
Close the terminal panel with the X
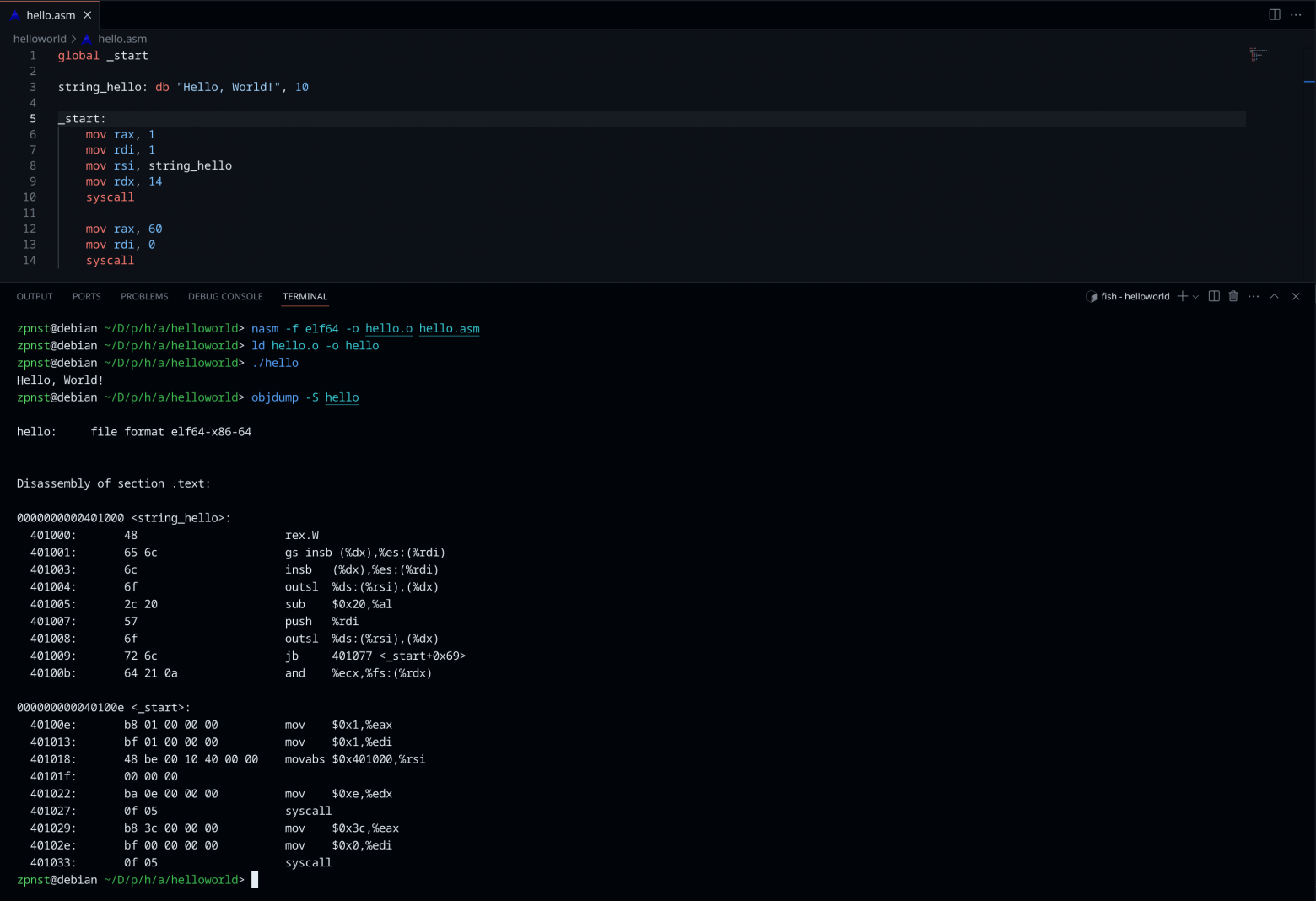tap(1296, 296)
